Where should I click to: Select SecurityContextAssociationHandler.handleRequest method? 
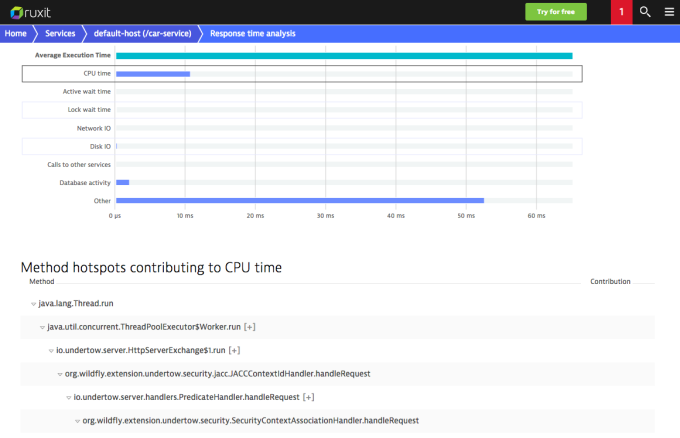point(251,421)
